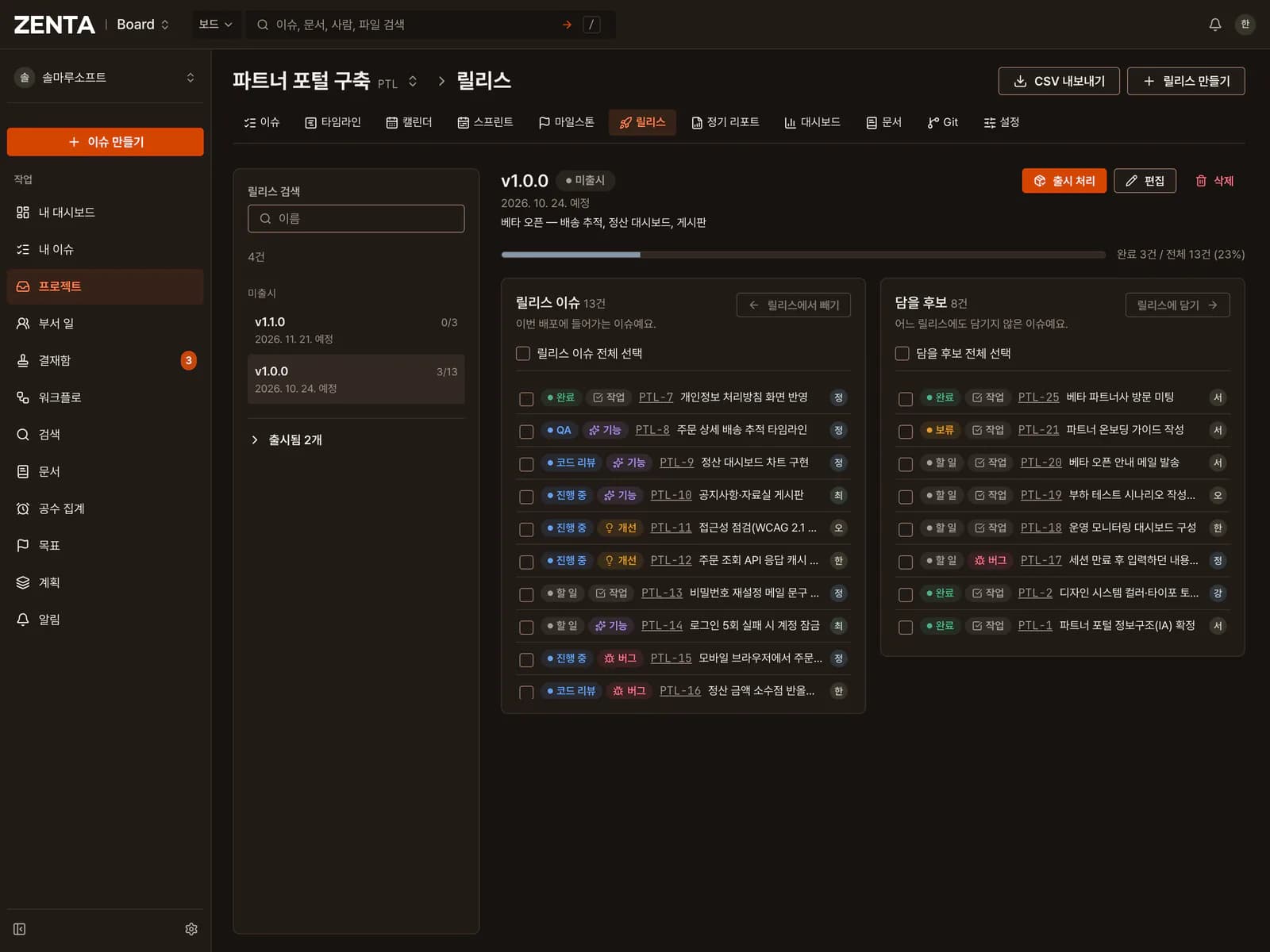Open Git tab
Image resolution: width=1270 pixels, height=952 pixels.
click(x=942, y=122)
